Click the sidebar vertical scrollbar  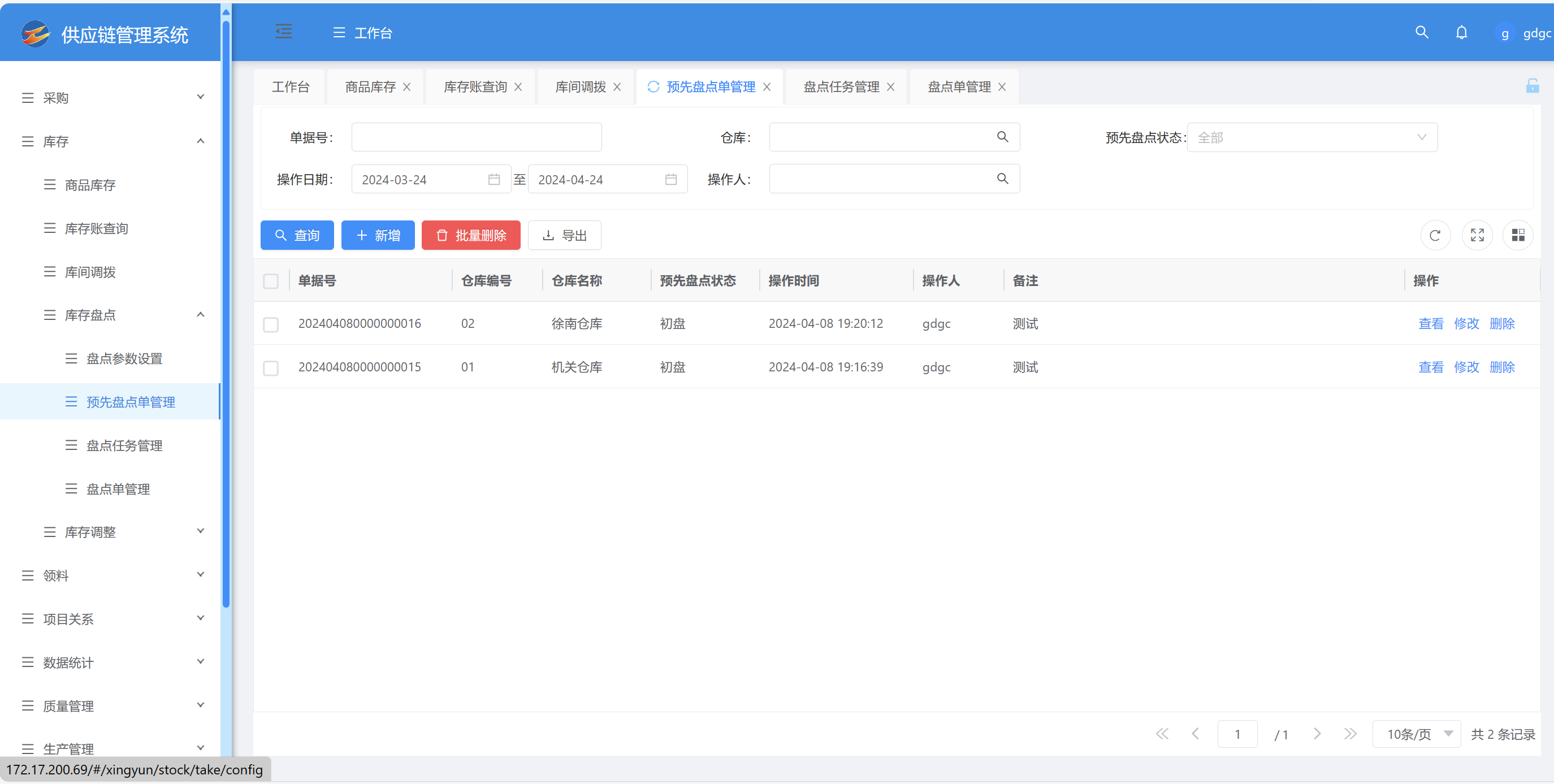point(226,314)
